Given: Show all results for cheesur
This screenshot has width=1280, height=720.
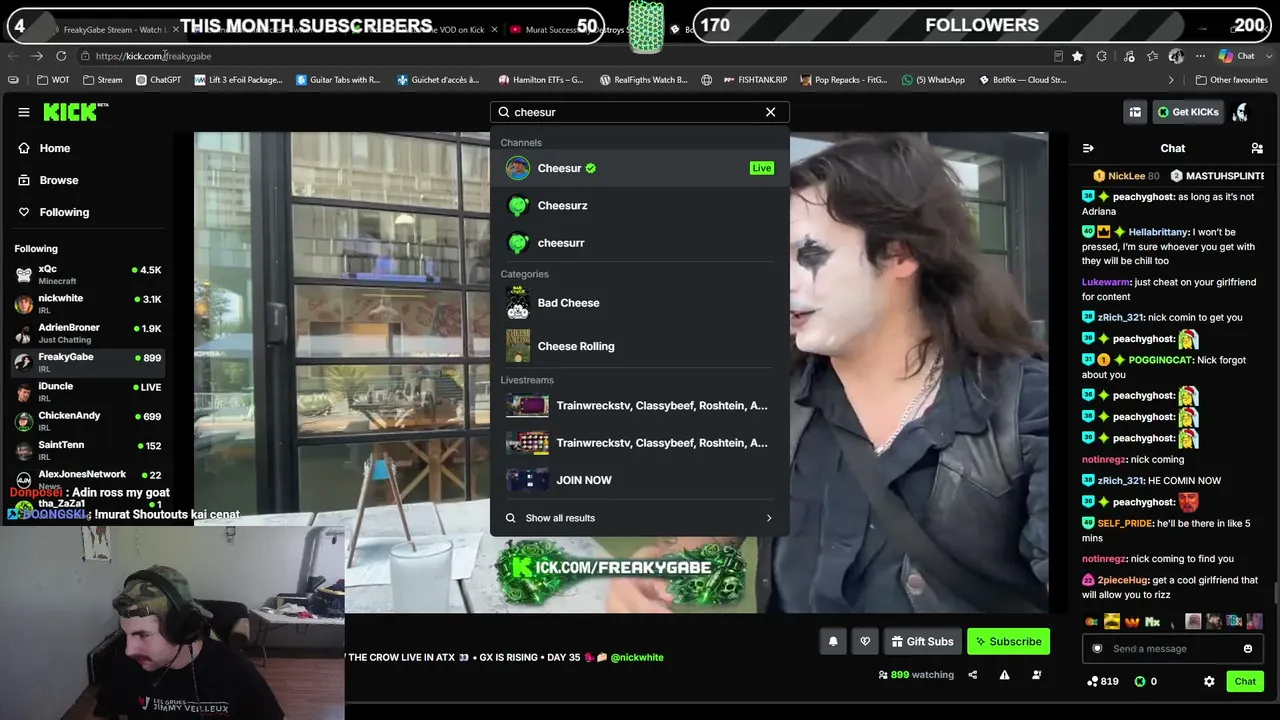Looking at the screenshot, I should [640, 518].
